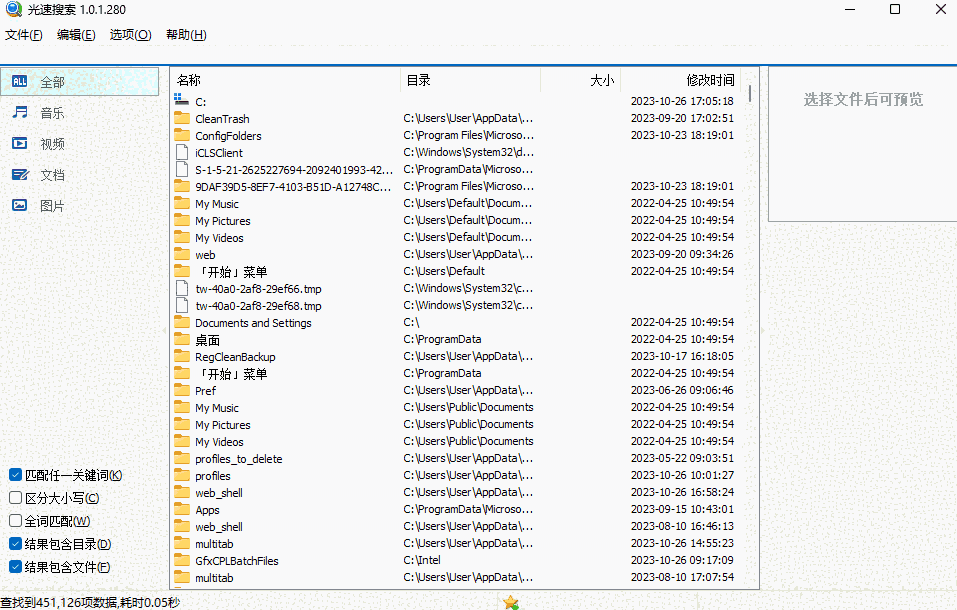Click the 桌面 folder icon

tap(182, 339)
